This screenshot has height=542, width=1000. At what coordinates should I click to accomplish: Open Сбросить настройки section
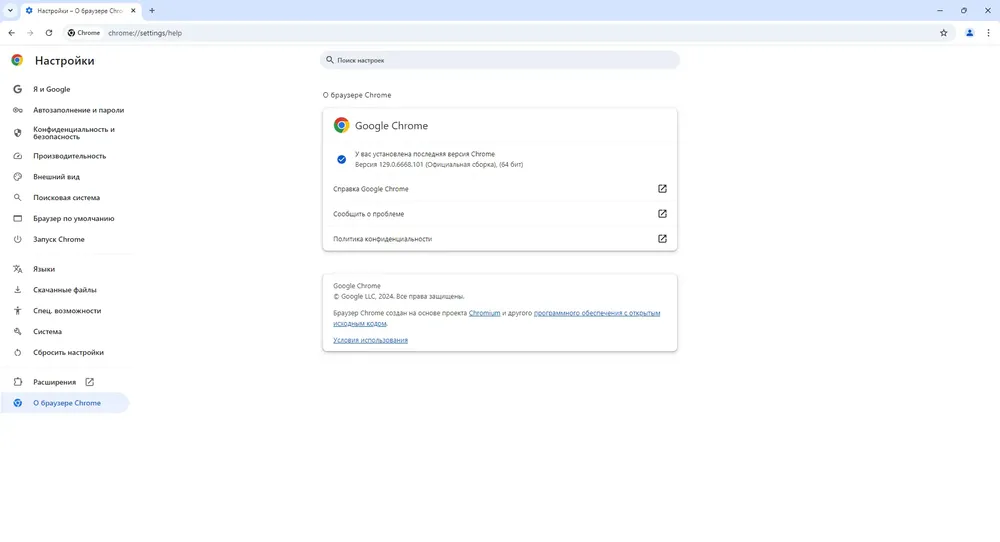68,352
